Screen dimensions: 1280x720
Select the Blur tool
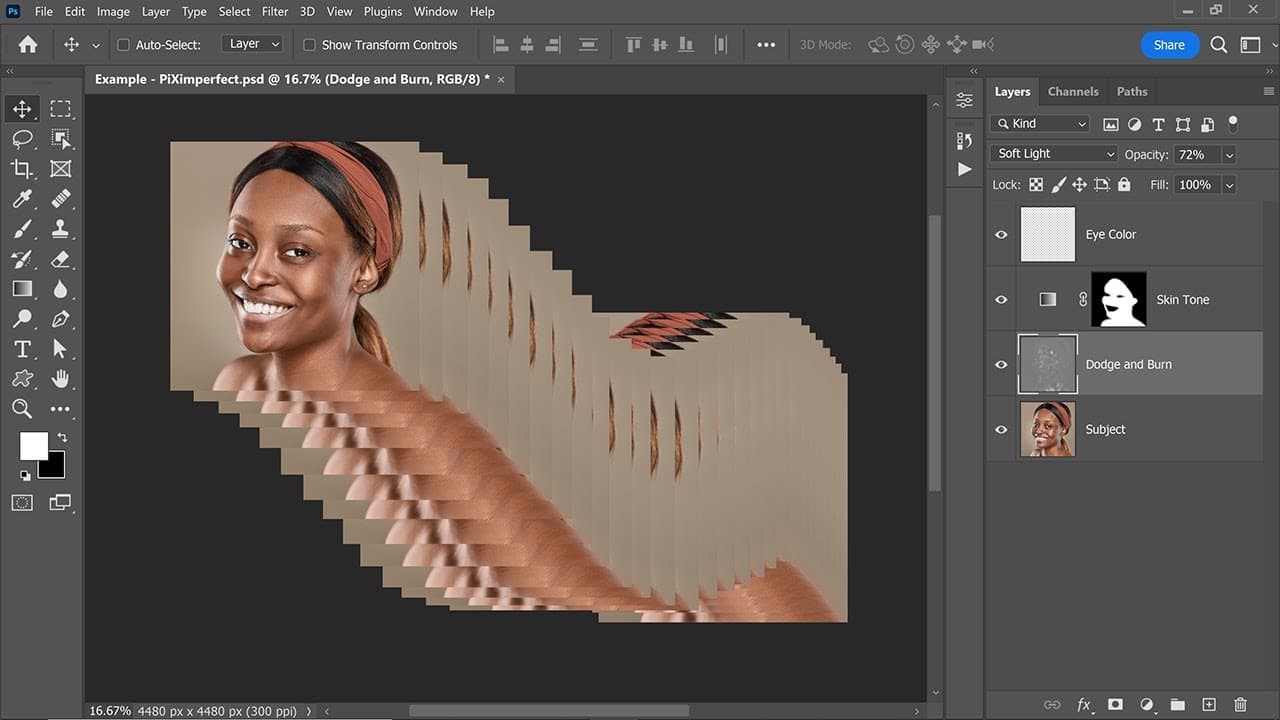(x=61, y=289)
